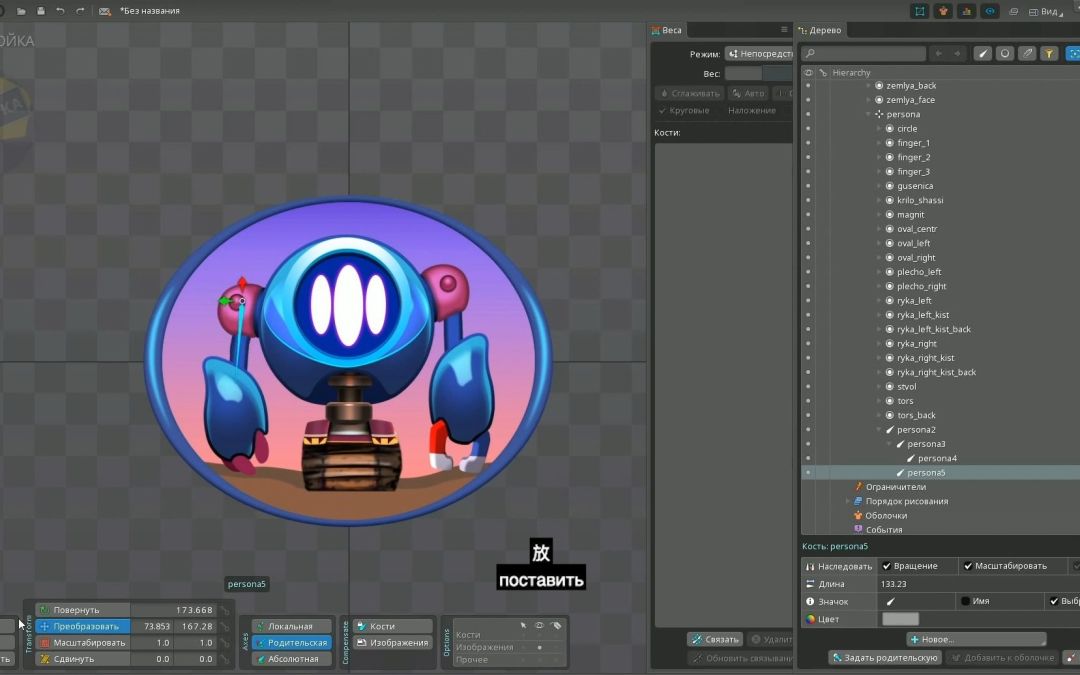Open the folder icon in top toolbar
Viewport: 1080px width, 675px height.
(21, 11)
